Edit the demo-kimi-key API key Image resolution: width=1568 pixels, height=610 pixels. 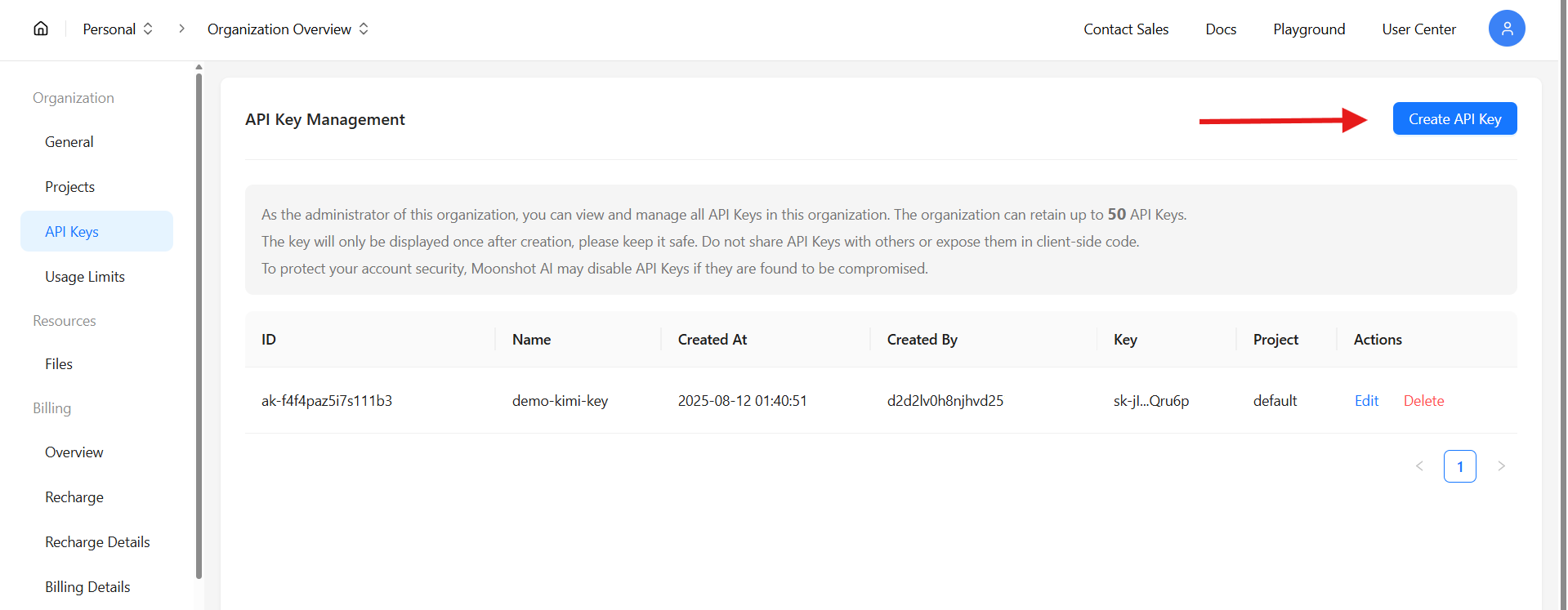pos(1366,401)
